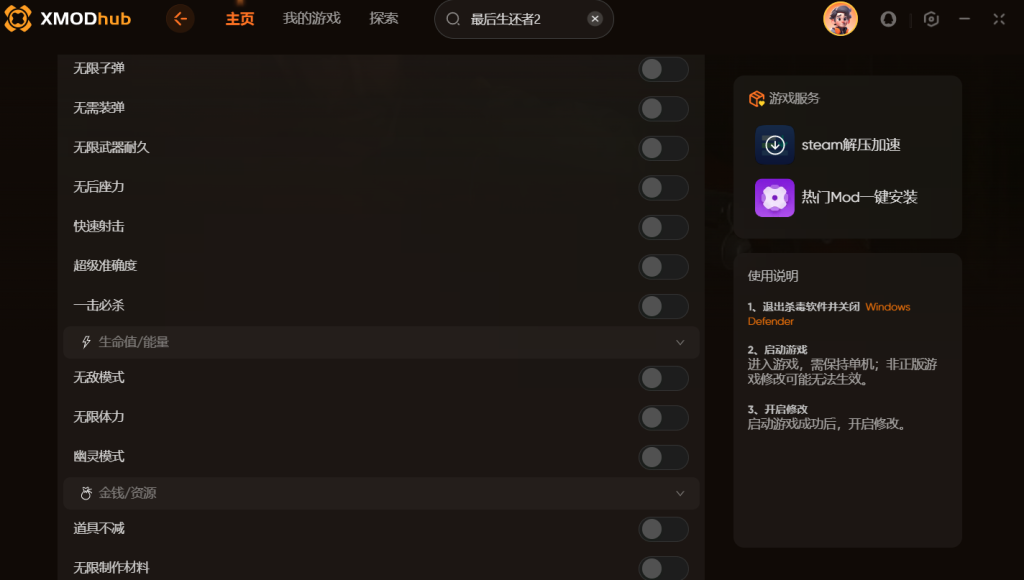Turn on 无限体力 switch
The height and width of the screenshot is (580, 1024).
(663, 418)
